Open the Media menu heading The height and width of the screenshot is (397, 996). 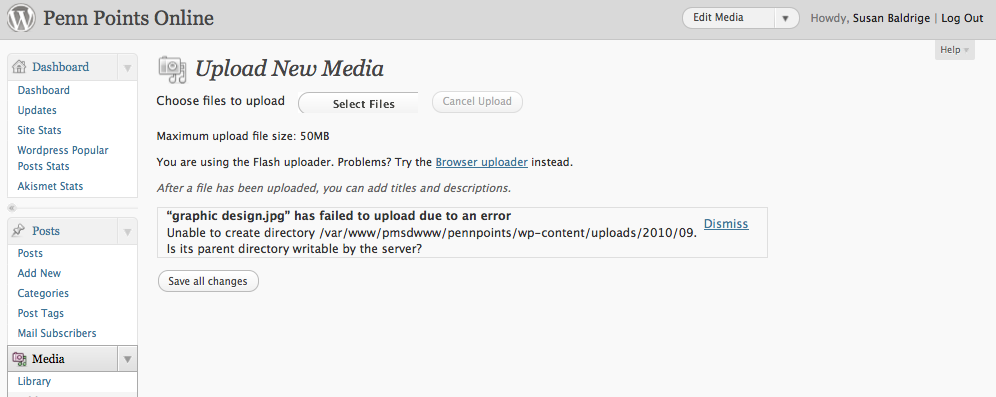point(48,359)
